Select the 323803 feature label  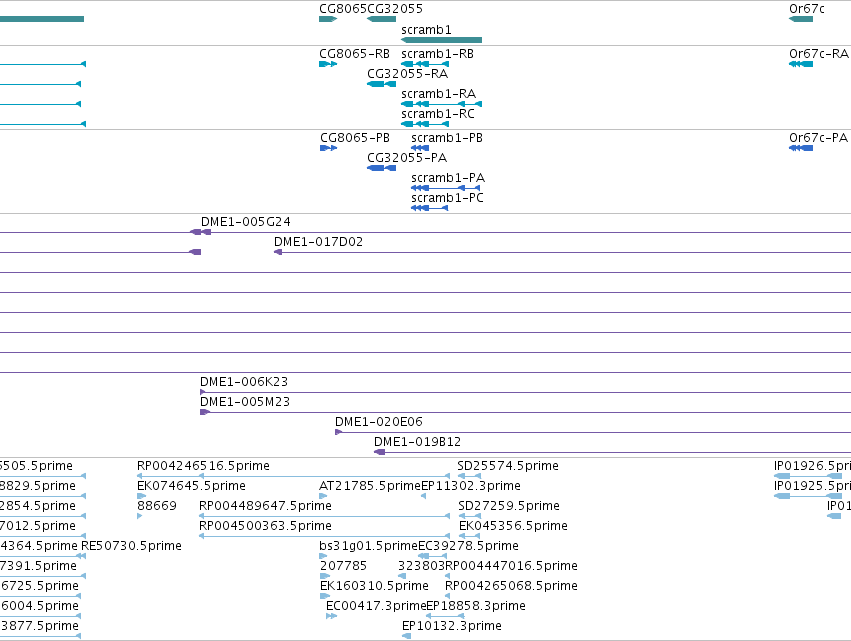tap(422, 566)
